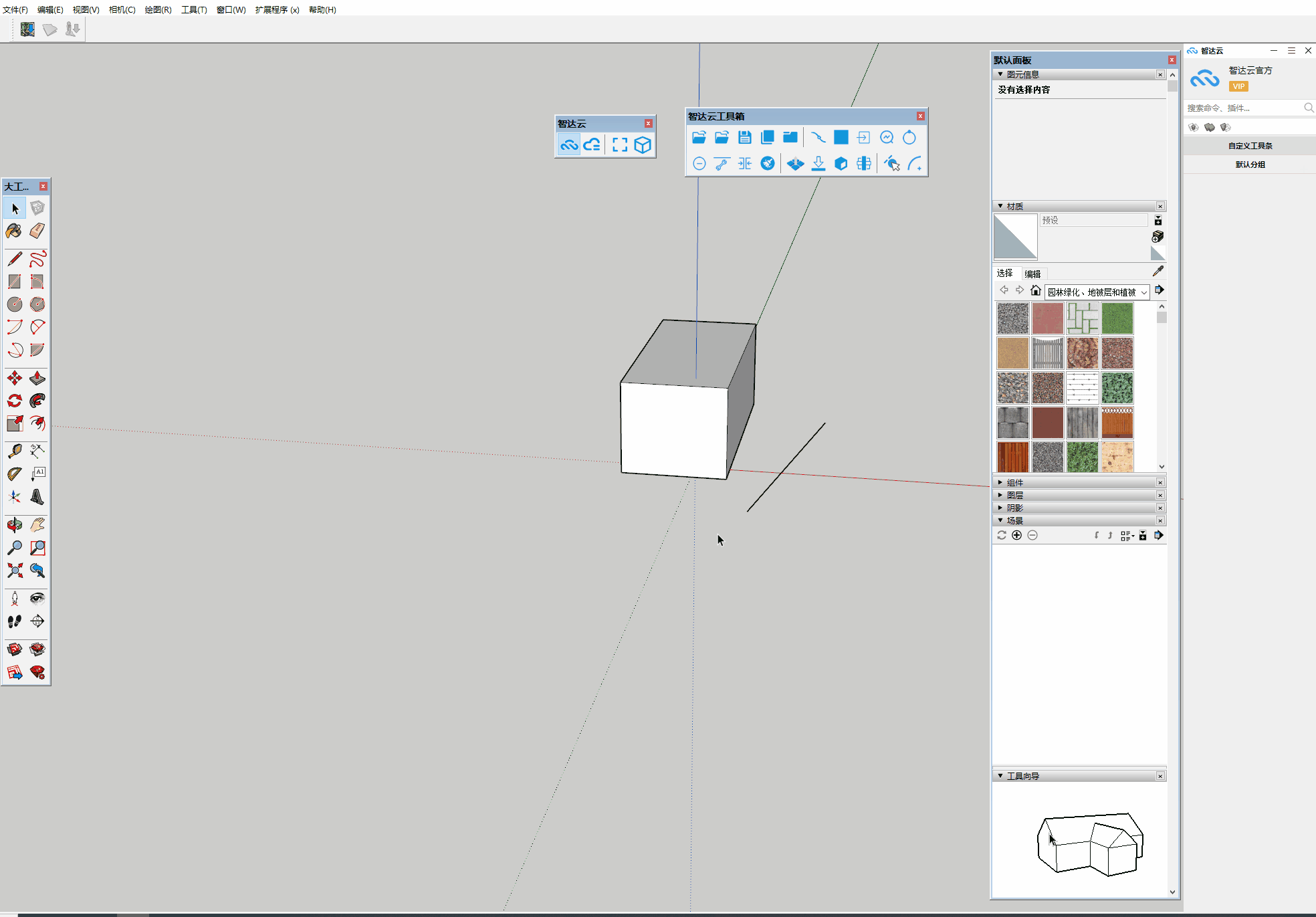Select the Paint Bucket tool
Screen dimensions: 1316x917
click(x=14, y=231)
